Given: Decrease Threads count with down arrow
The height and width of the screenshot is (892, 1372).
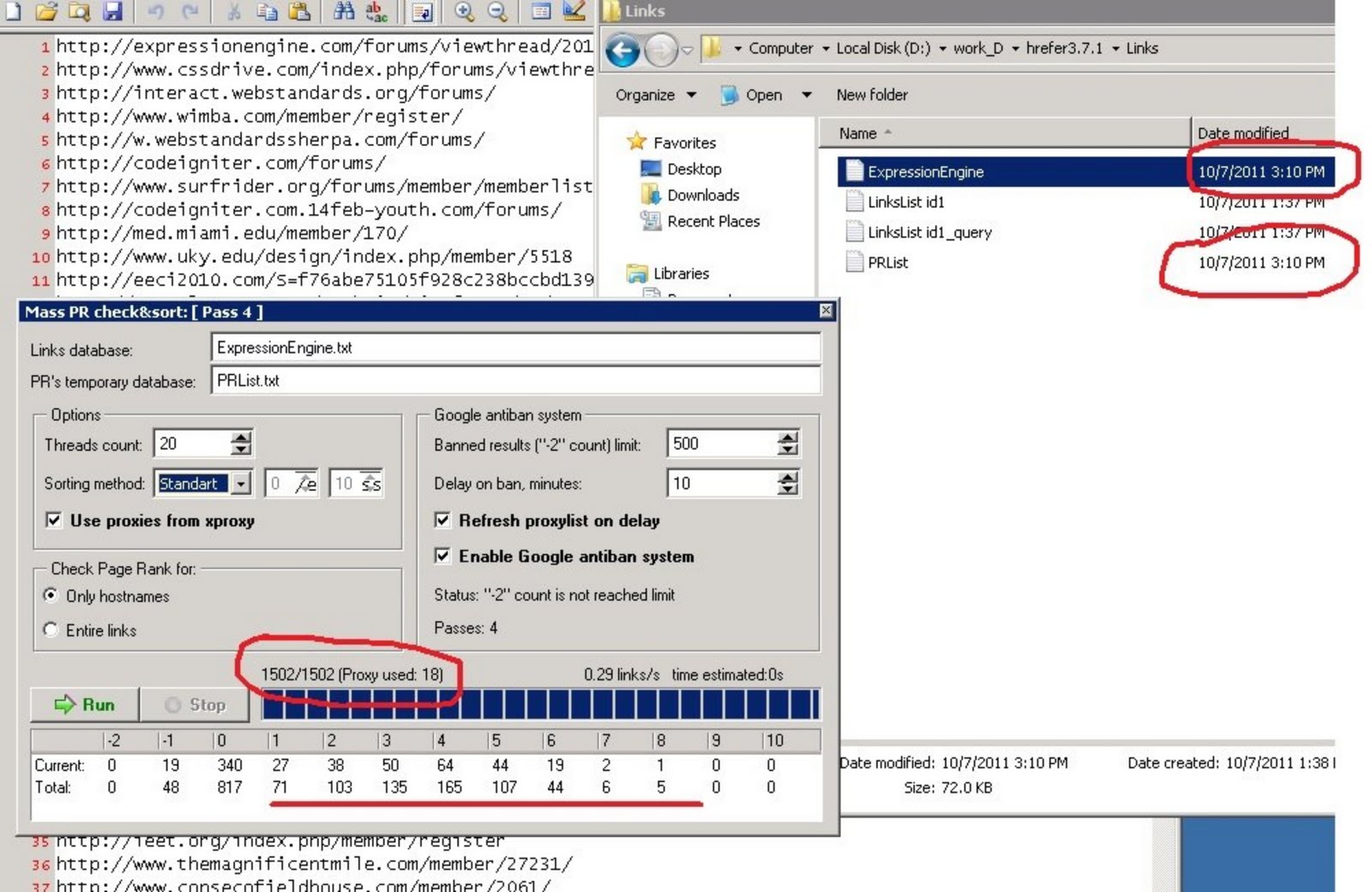Looking at the screenshot, I should (241, 449).
